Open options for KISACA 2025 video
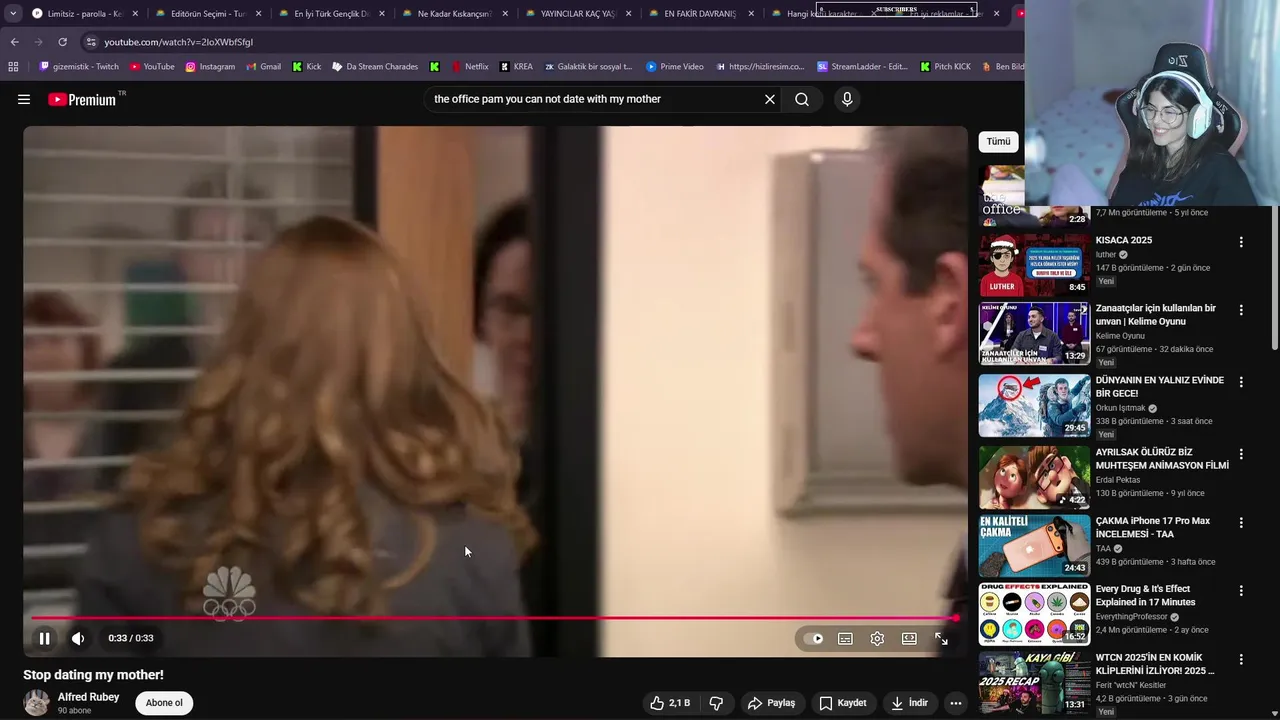Viewport: 1280px width, 720px height. point(1241,242)
